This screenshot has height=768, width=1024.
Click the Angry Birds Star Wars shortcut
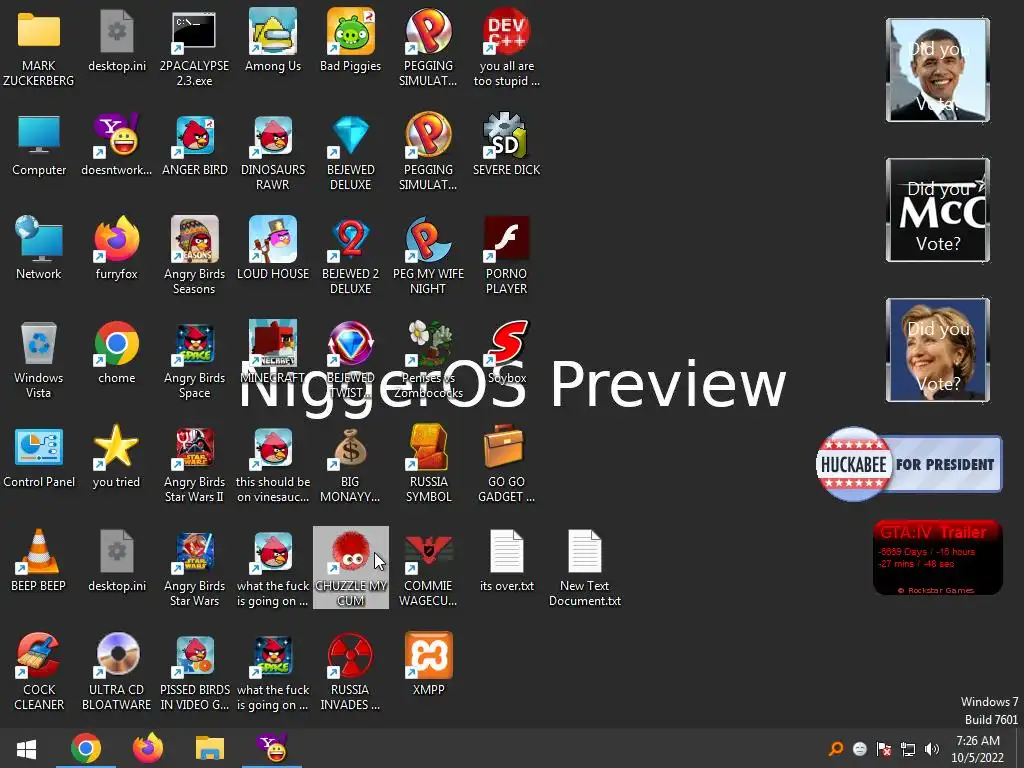click(195, 552)
